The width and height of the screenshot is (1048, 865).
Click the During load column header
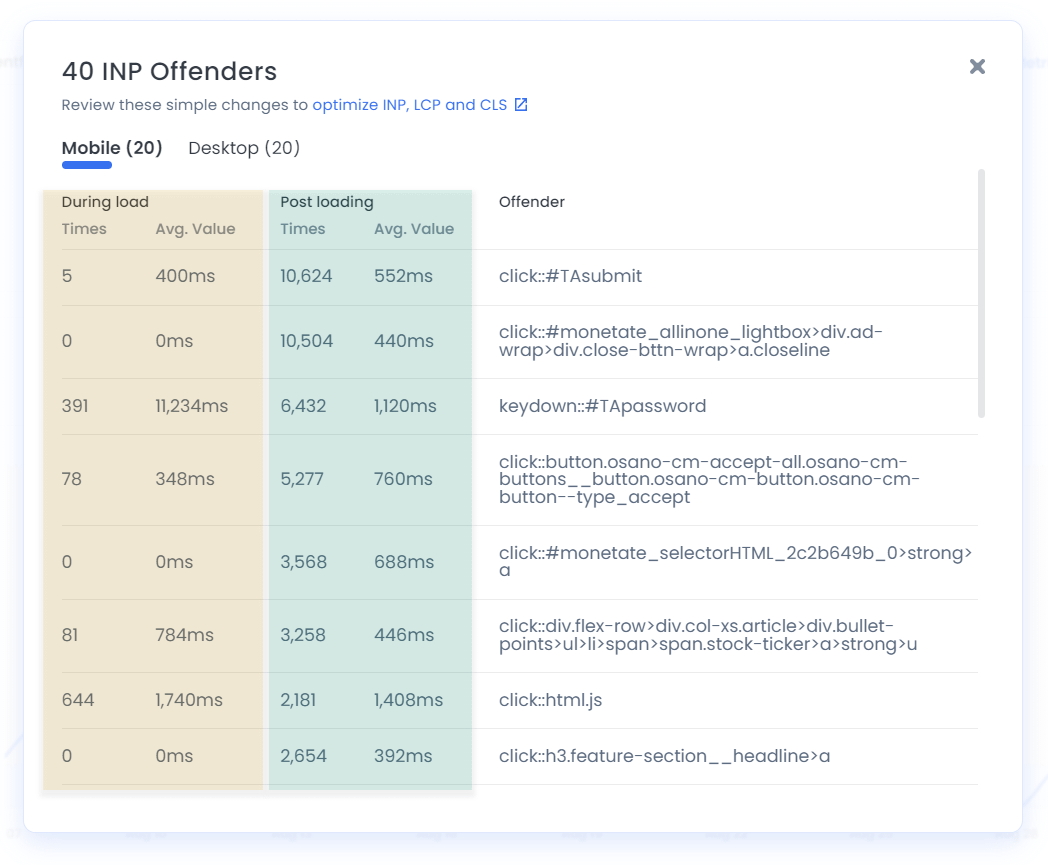(x=105, y=202)
